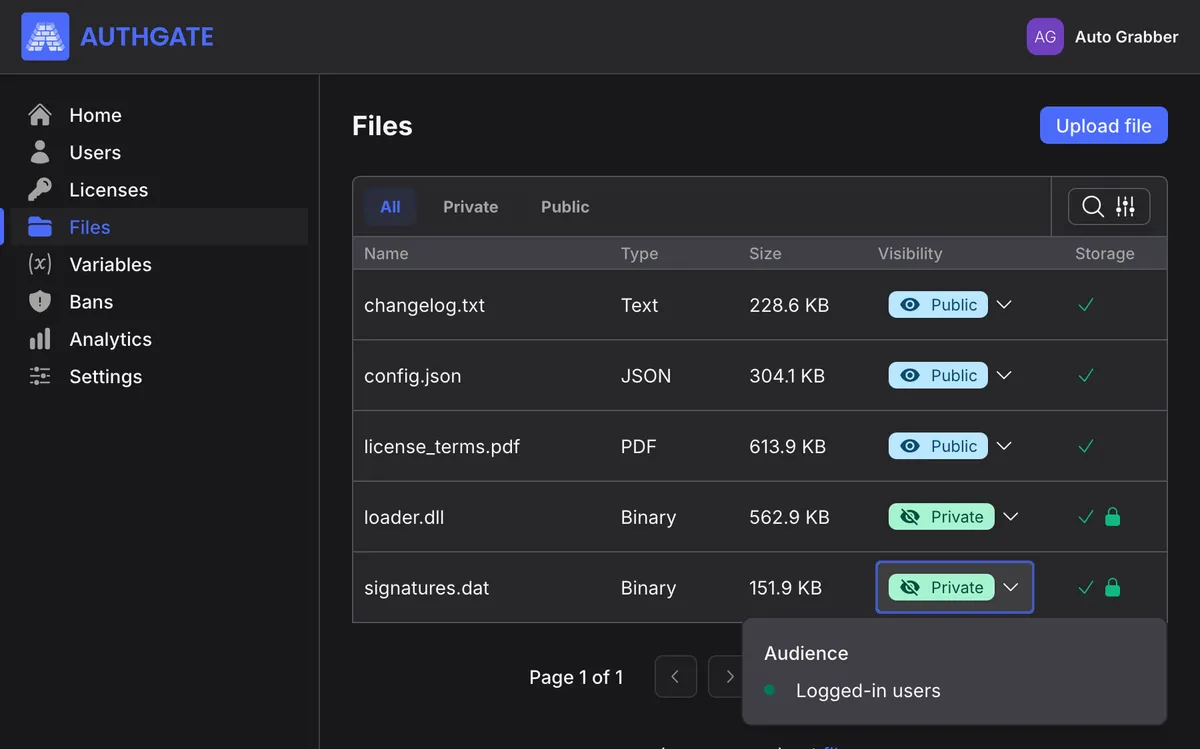The height and width of the screenshot is (749, 1200).
Task: Open the filter adjustment sliders control
Action: pos(1124,206)
